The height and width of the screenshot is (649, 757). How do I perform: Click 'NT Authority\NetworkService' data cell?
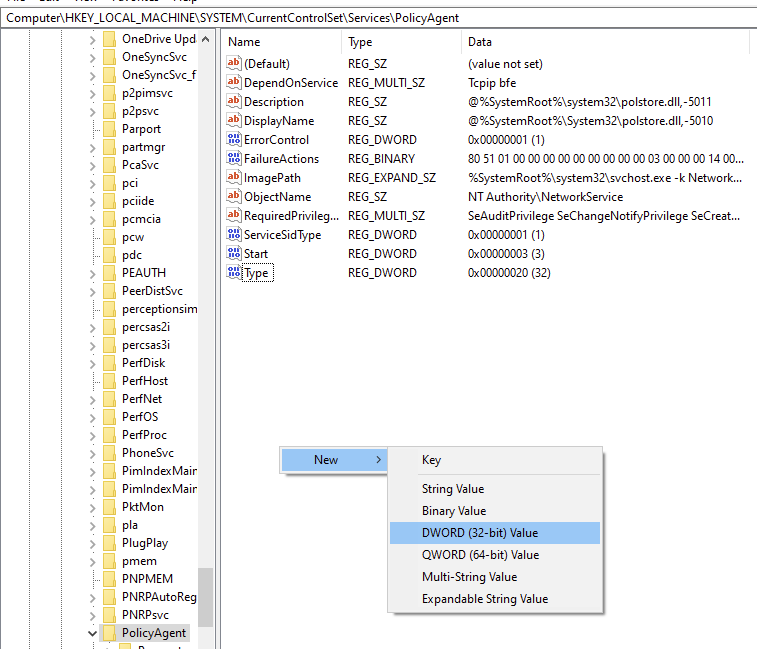[545, 197]
